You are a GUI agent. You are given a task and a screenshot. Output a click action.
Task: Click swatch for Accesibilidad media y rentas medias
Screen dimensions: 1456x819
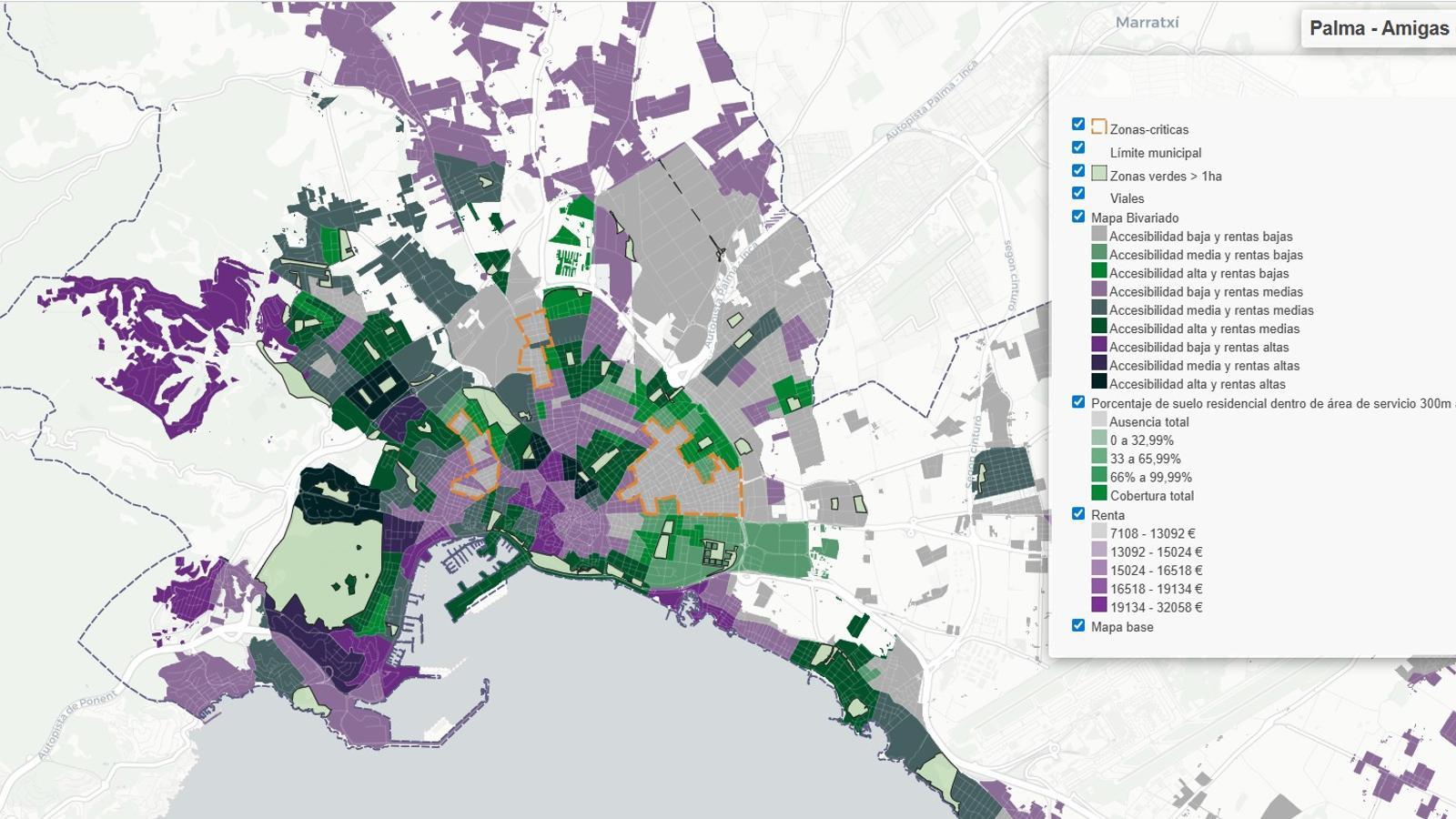pos(1099,308)
